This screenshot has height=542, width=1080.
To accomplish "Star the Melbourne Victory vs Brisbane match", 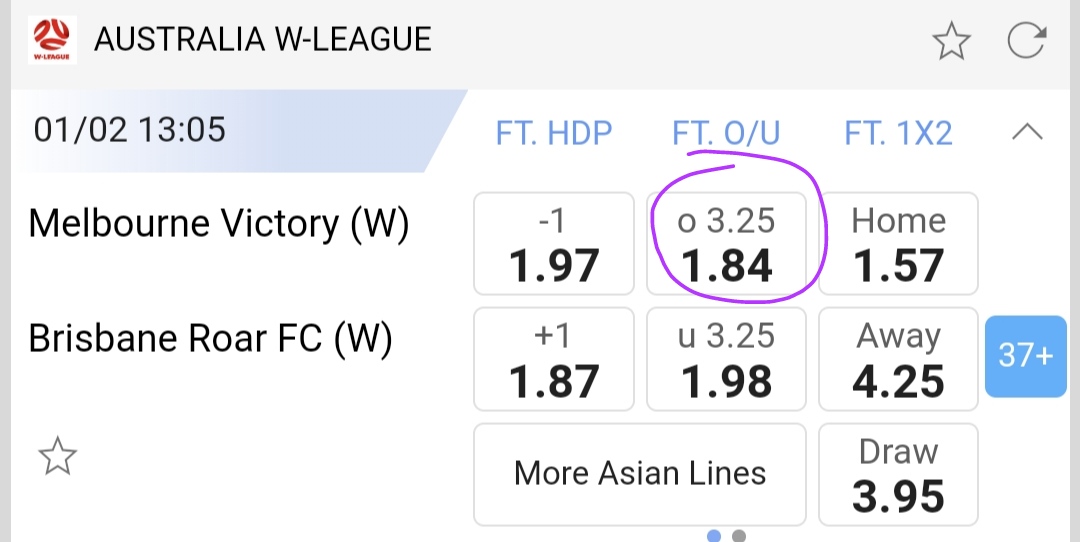I will point(57,457).
